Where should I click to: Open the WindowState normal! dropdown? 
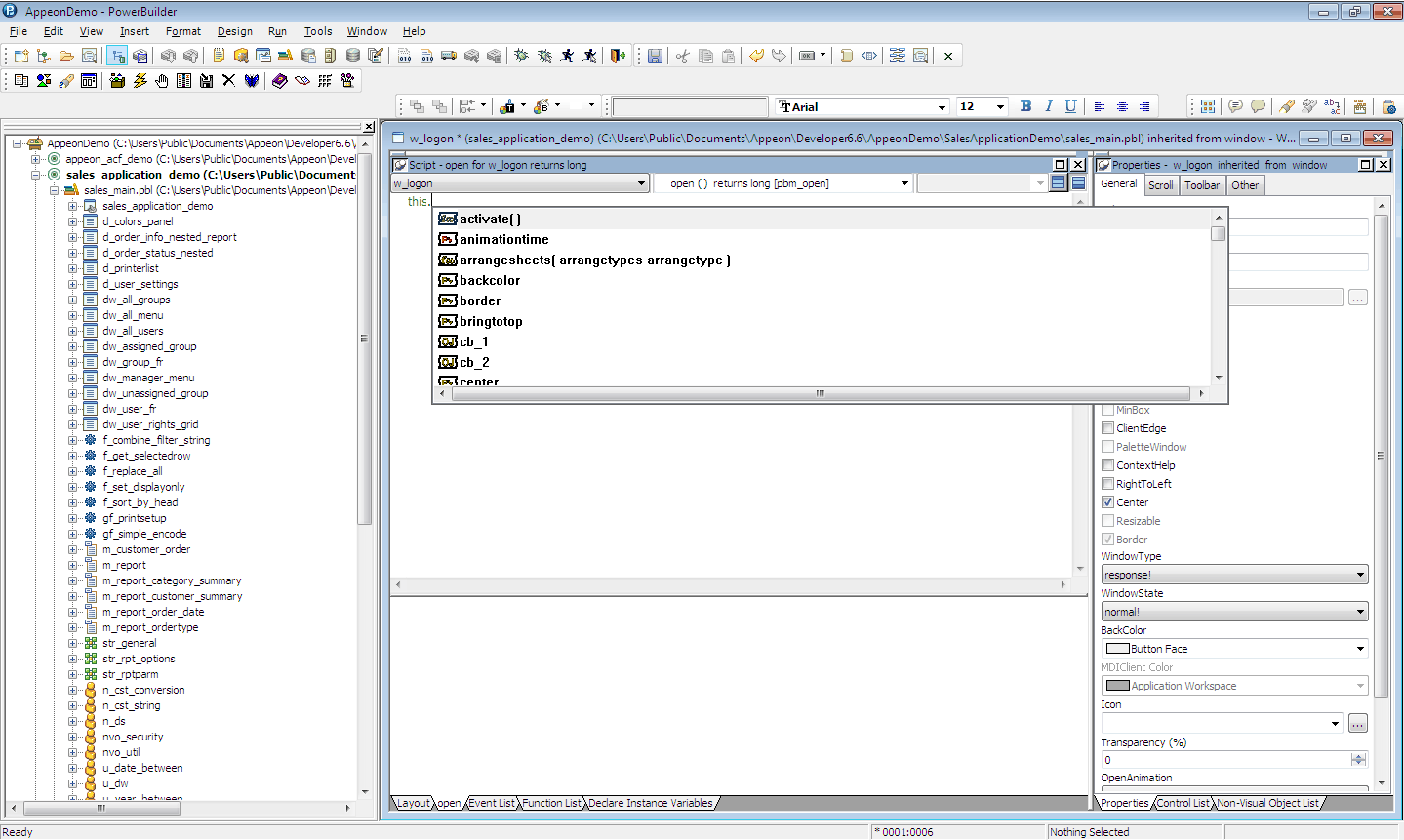click(x=1360, y=612)
